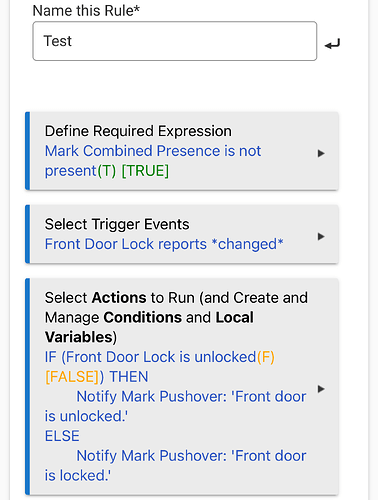Viewport: 378px width, 500px height.
Task: Click the ELSE line in actions
Action: click(62, 436)
